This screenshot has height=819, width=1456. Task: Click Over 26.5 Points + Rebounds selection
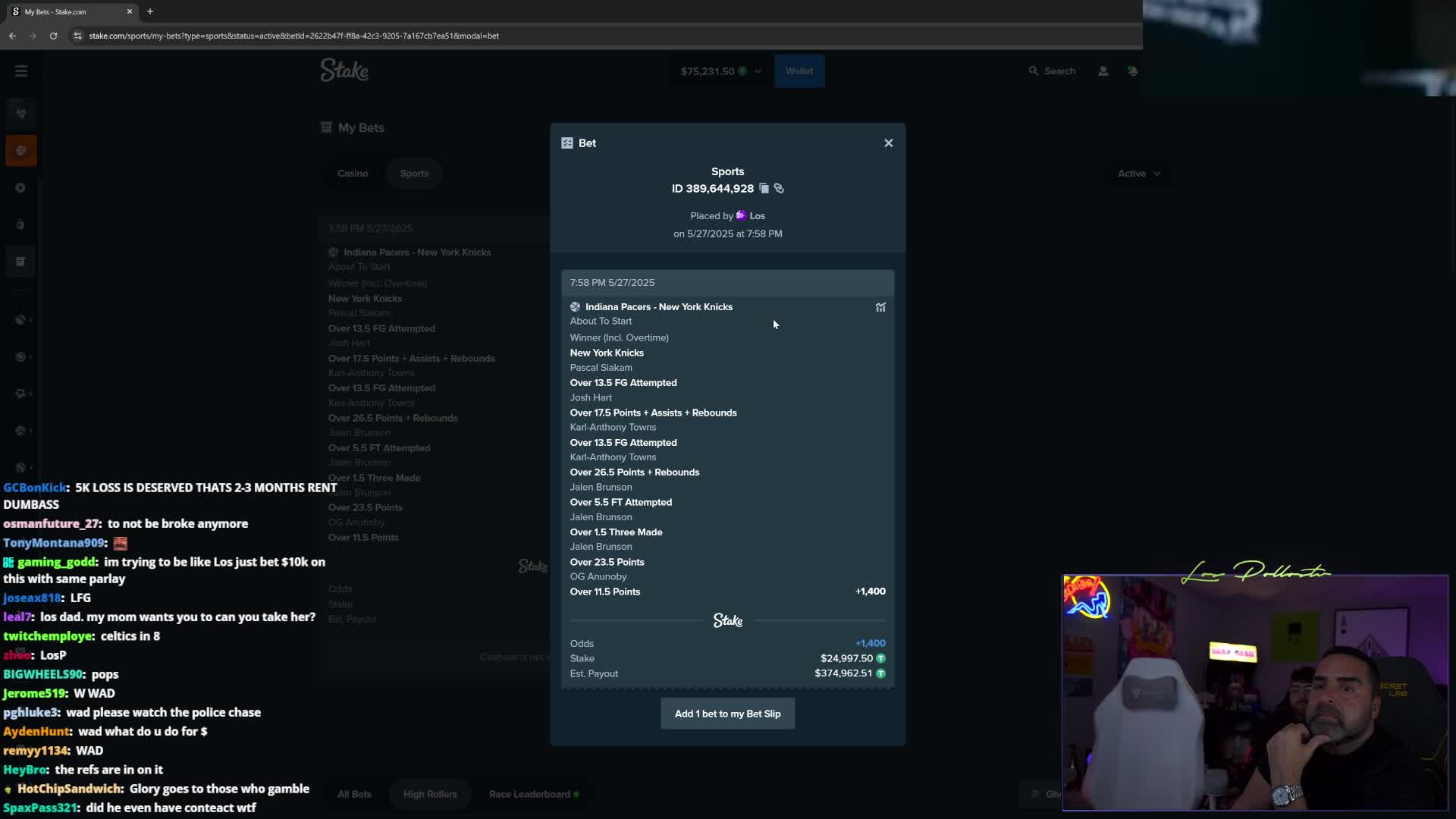(635, 472)
